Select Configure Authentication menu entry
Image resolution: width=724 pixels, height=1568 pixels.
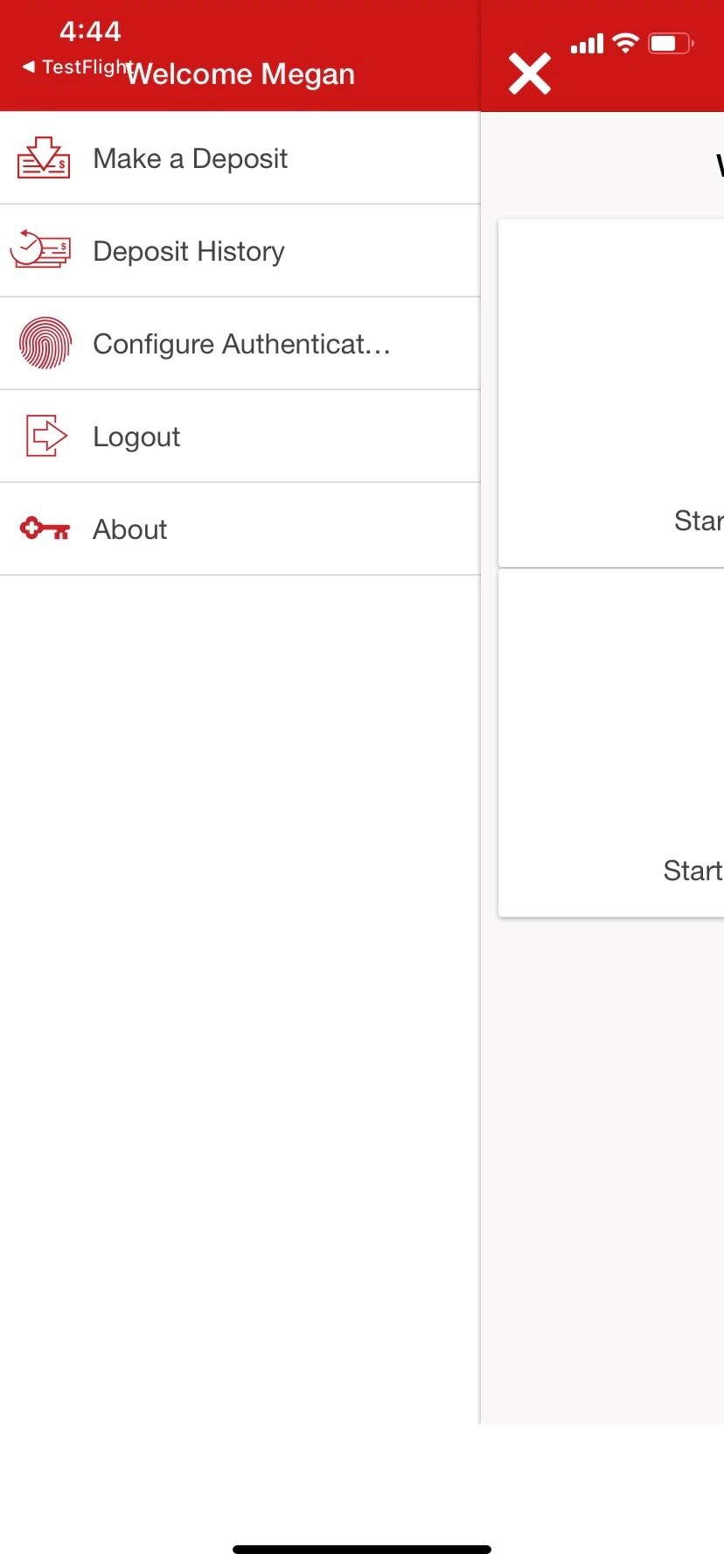coord(240,344)
